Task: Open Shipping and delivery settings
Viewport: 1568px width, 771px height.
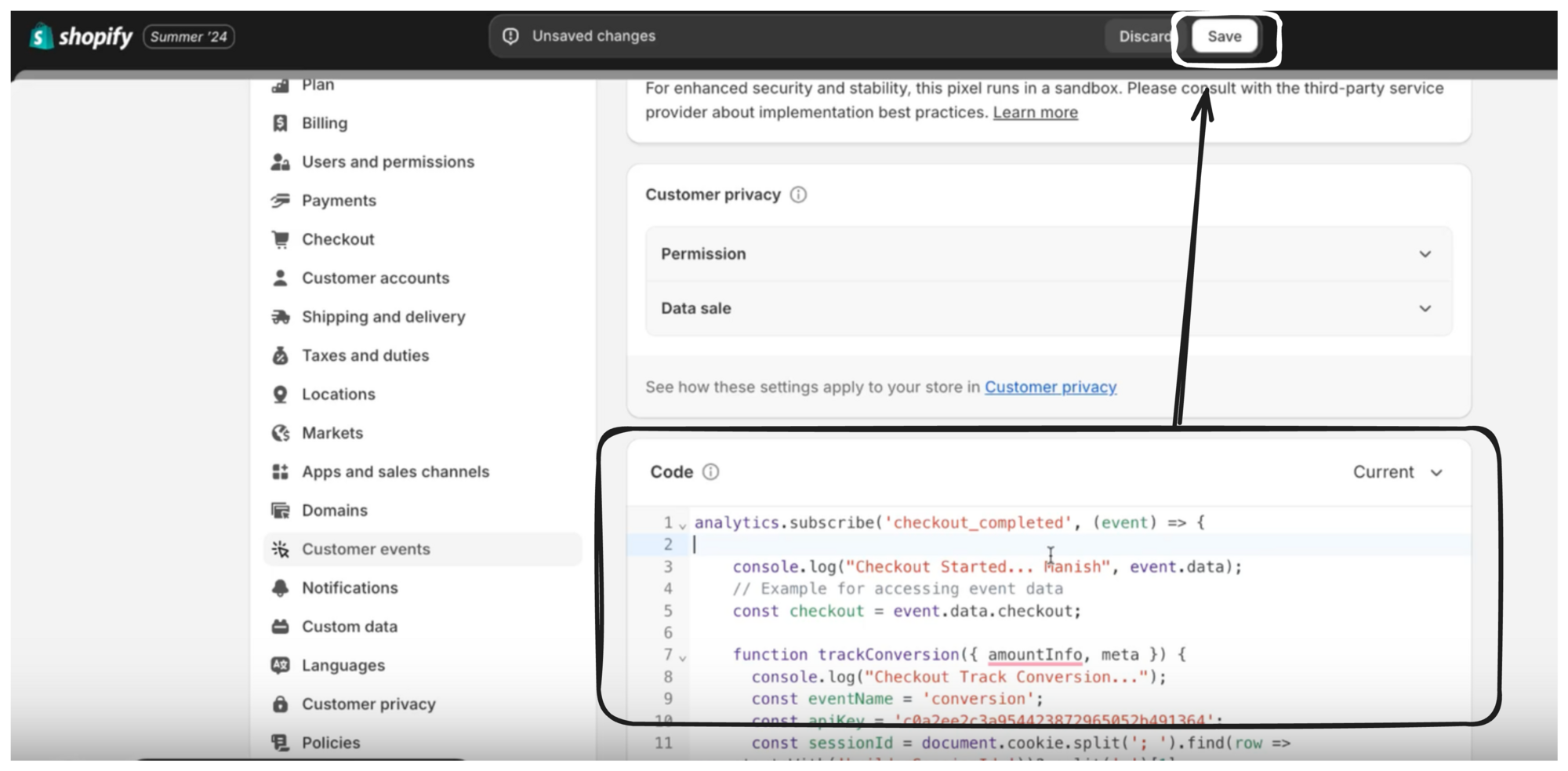Action: [x=383, y=317]
